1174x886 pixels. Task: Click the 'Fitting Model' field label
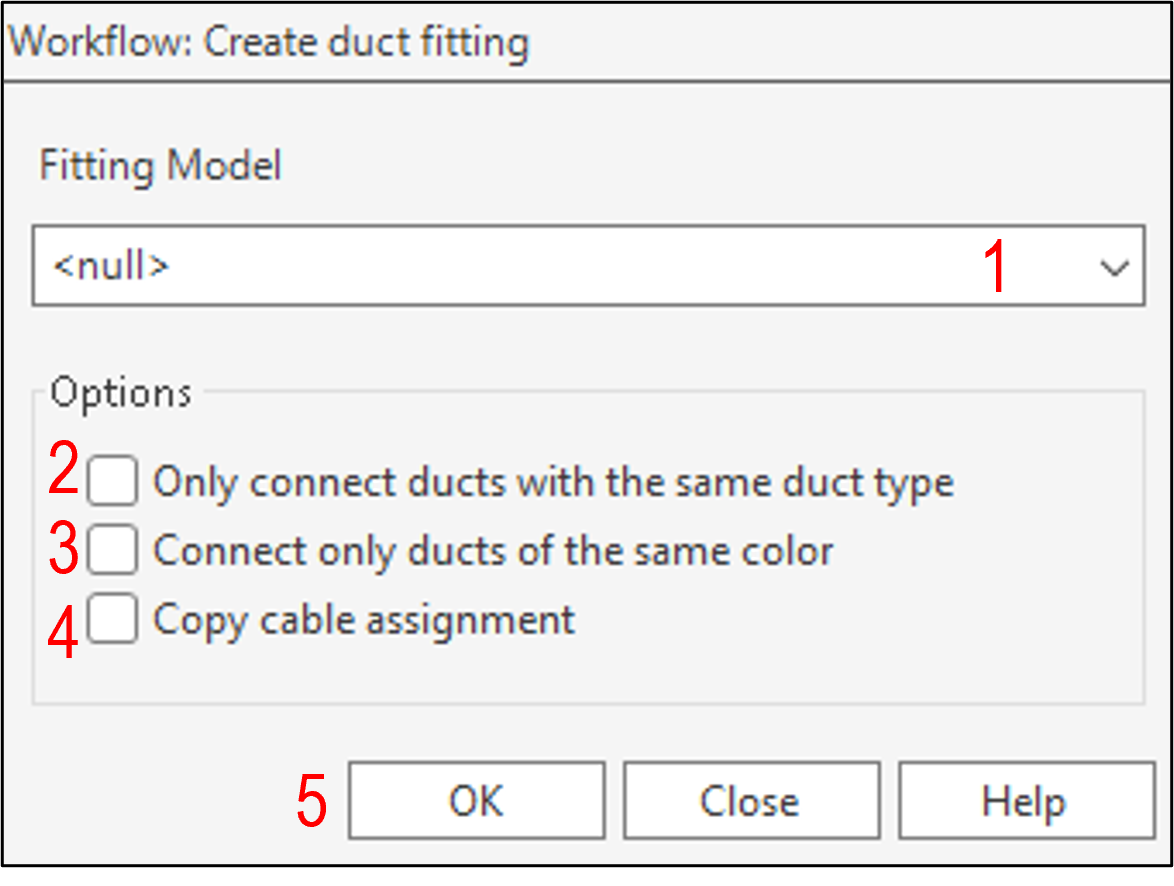(160, 165)
